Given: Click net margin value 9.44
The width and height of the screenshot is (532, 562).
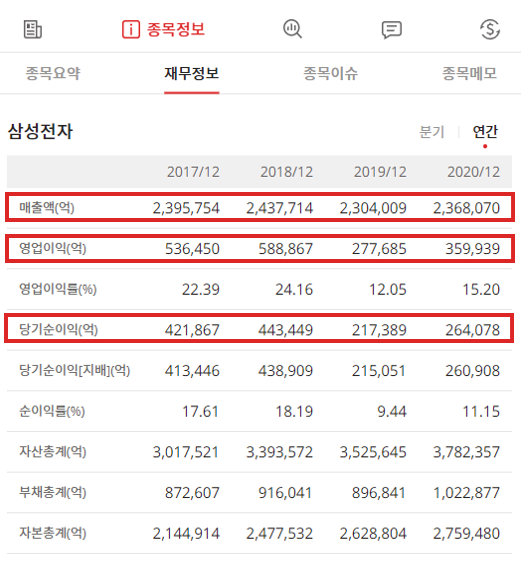Looking at the screenshot, I should (x=392, y=411).
